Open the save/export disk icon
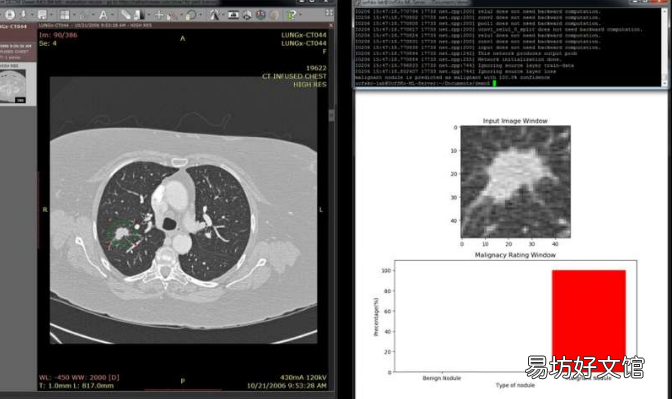Viewport: 672px width, 399px height. (x=42, y=15)
